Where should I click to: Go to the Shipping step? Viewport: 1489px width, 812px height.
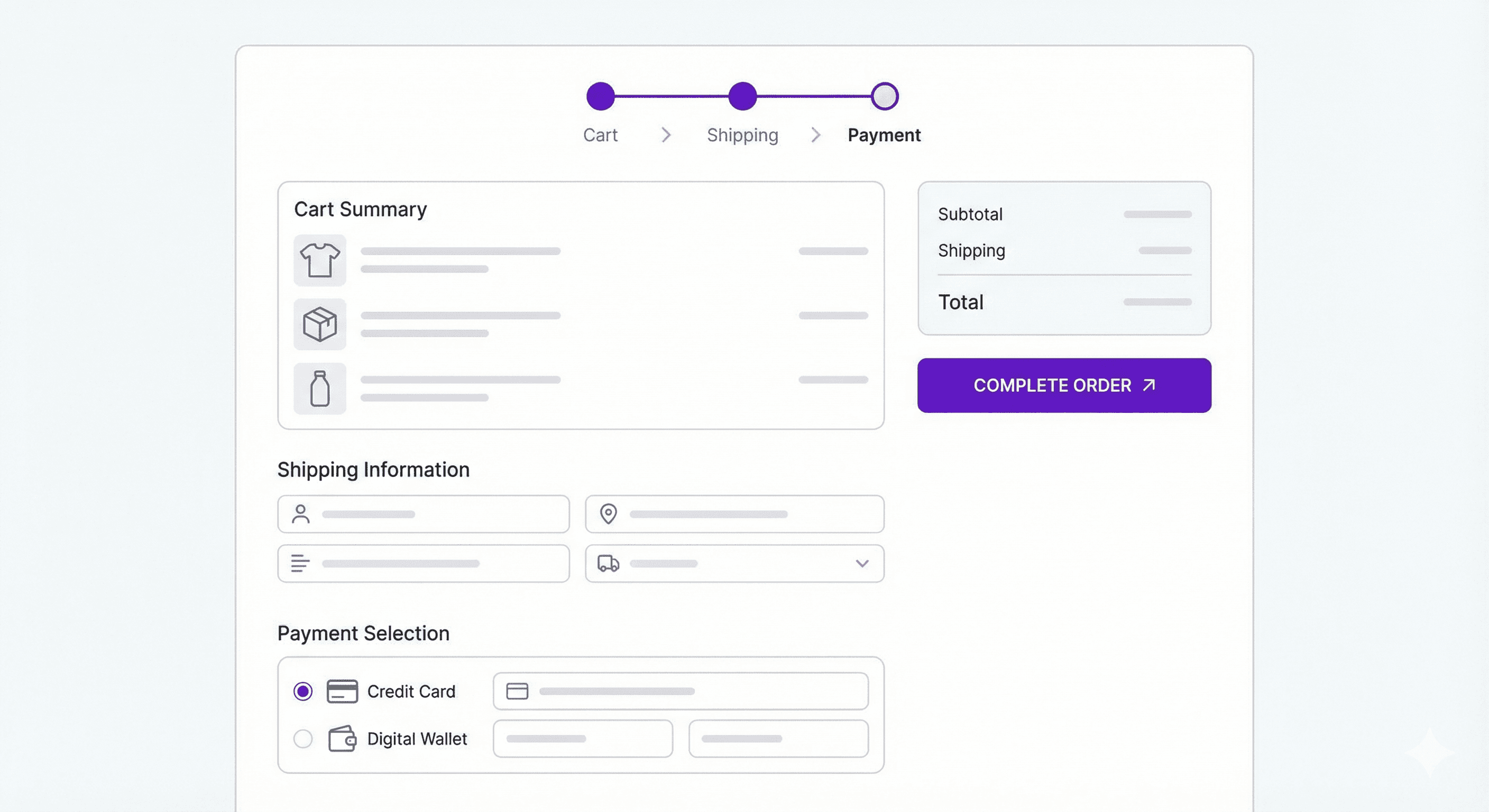pyautogui.click(x=742, y=135)
